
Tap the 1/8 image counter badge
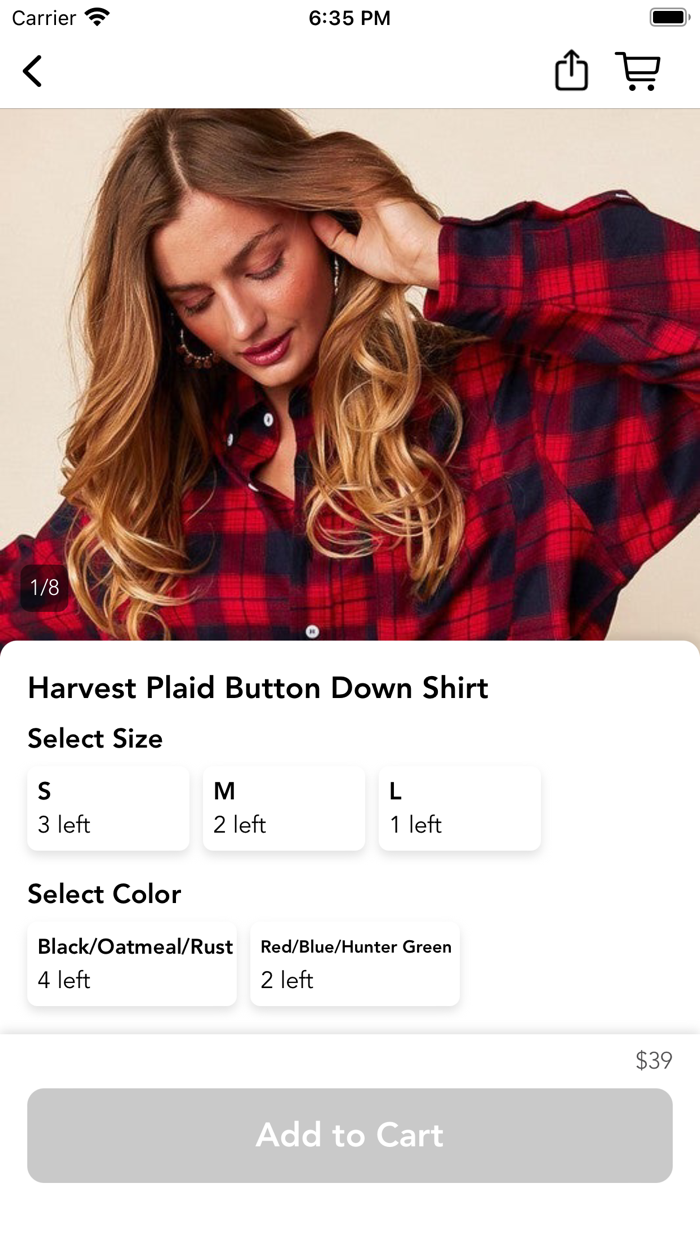[x=44, y=587]
